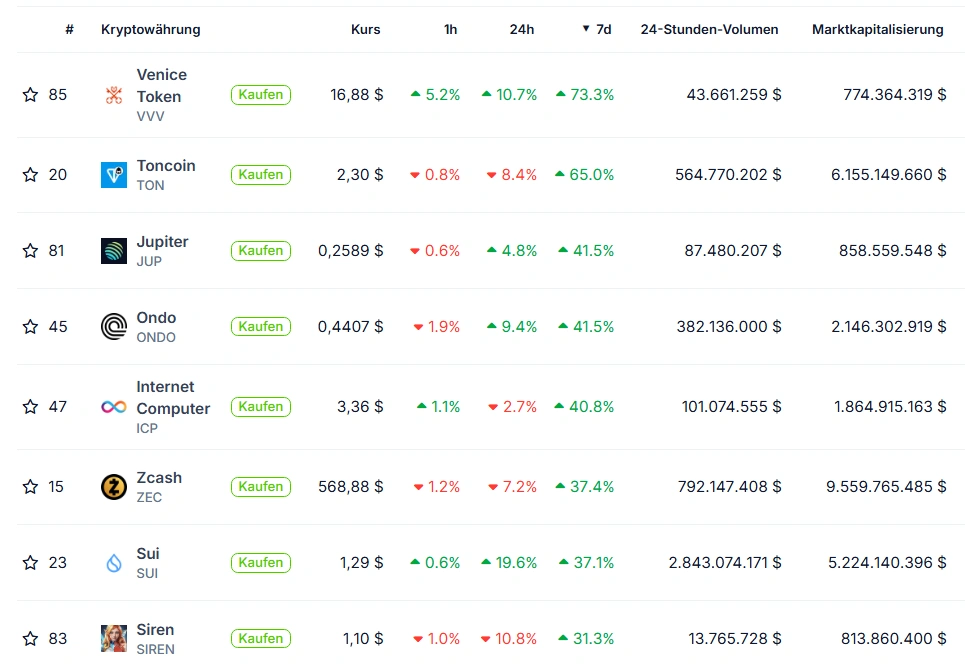This screenshot has width=965, height=667.
Task: Sort by 24-Stunden-Volumen header
Action: pos(710,30)
